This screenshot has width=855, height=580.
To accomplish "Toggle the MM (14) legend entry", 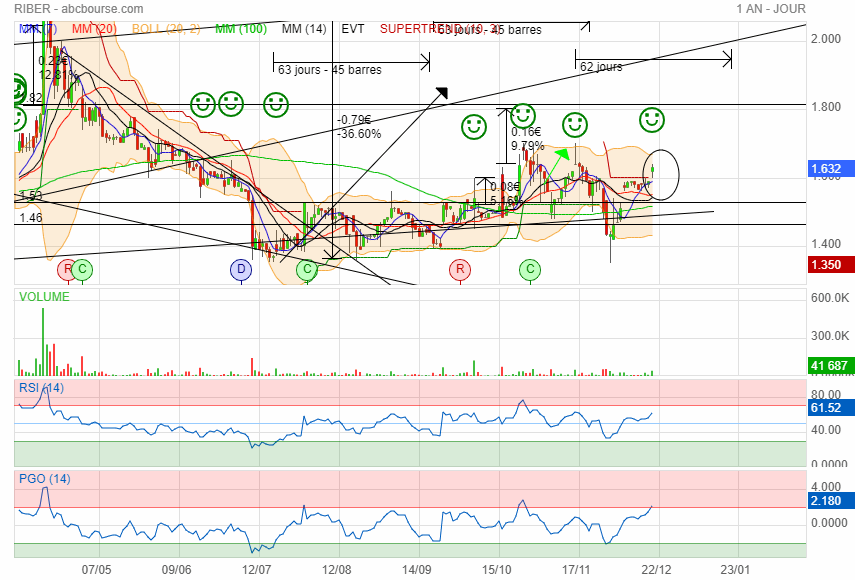I will click(304, 29).
